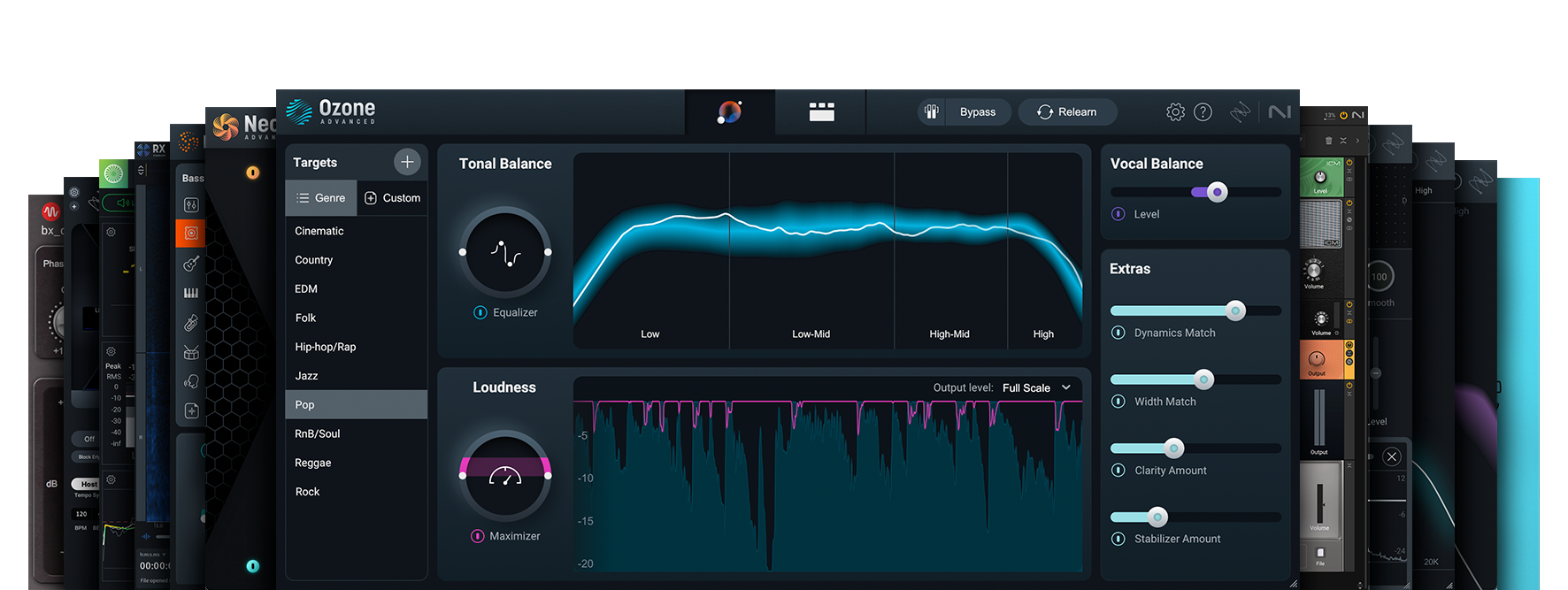
Task: Toggle the Maximizer power button
Action: point(478,536)
